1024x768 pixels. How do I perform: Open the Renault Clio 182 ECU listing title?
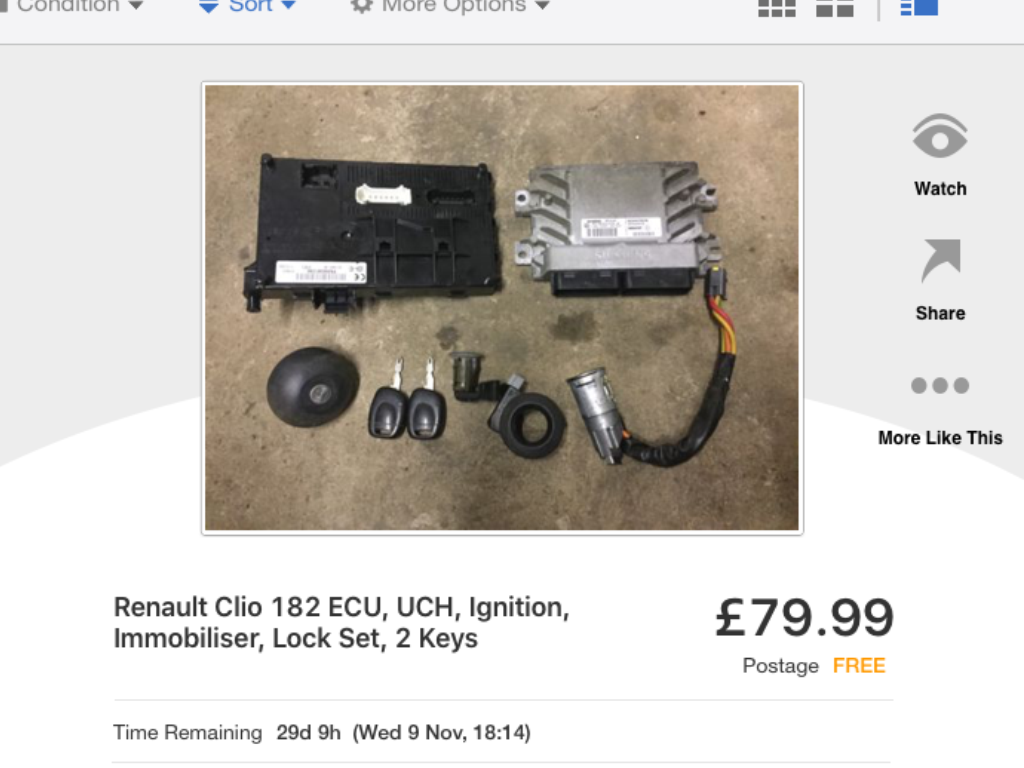[x=342, y=622]
